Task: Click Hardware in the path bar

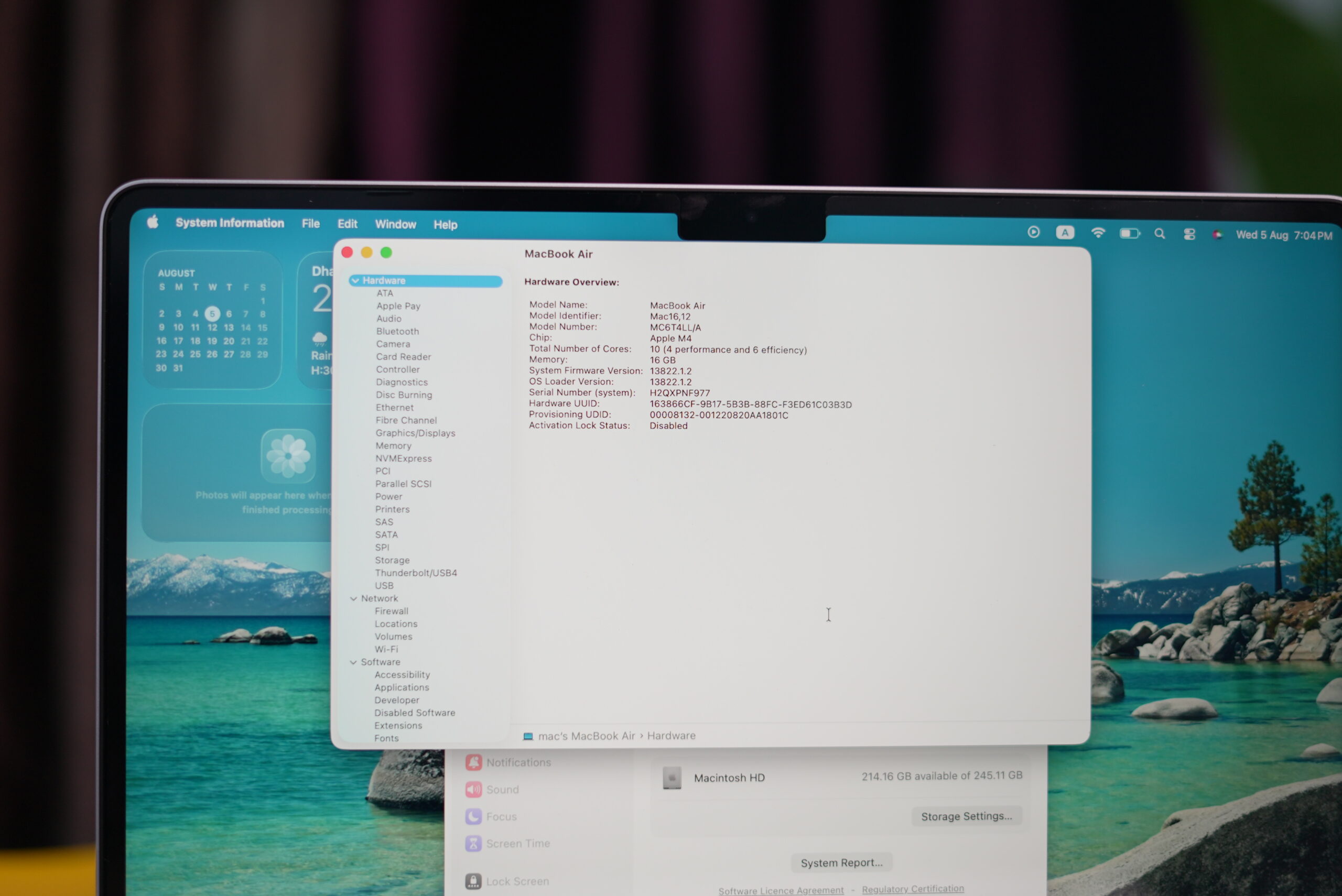Action: (671, 736)
